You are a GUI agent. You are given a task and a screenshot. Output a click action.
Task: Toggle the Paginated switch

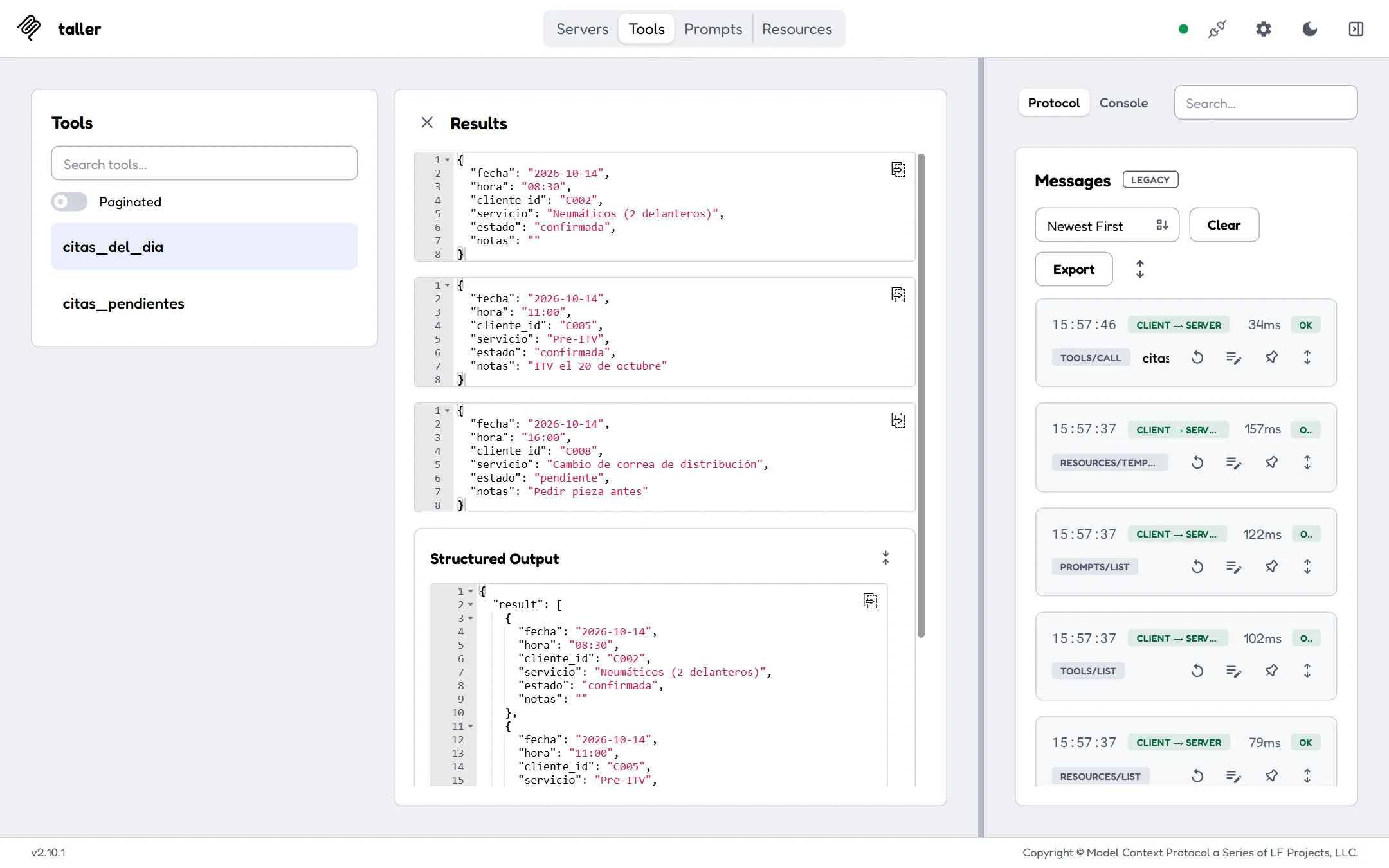pyautogui.click(x=69, y=202)
